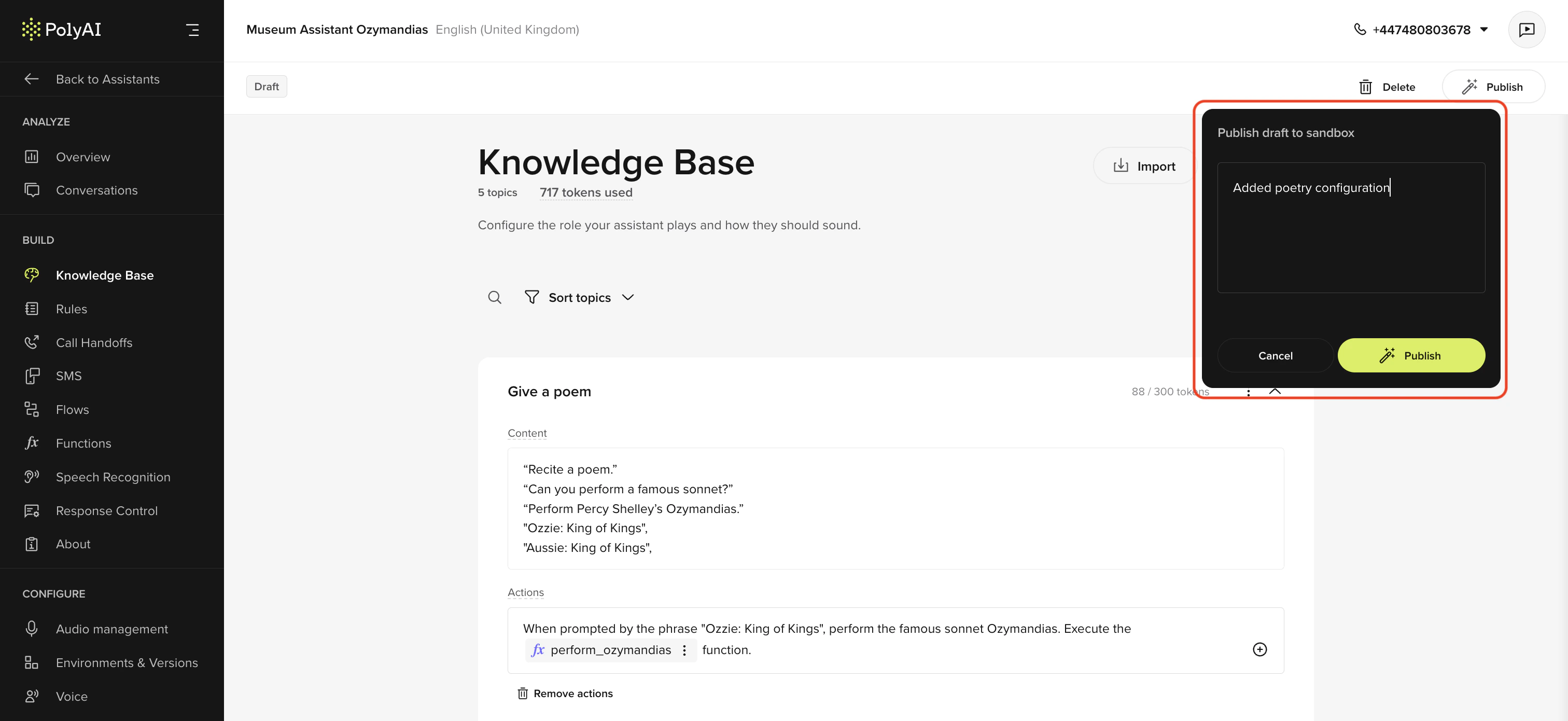Collapse the sidebar with hamburger icon
This screenshot has height=721, width=1568.
(192, 29)
